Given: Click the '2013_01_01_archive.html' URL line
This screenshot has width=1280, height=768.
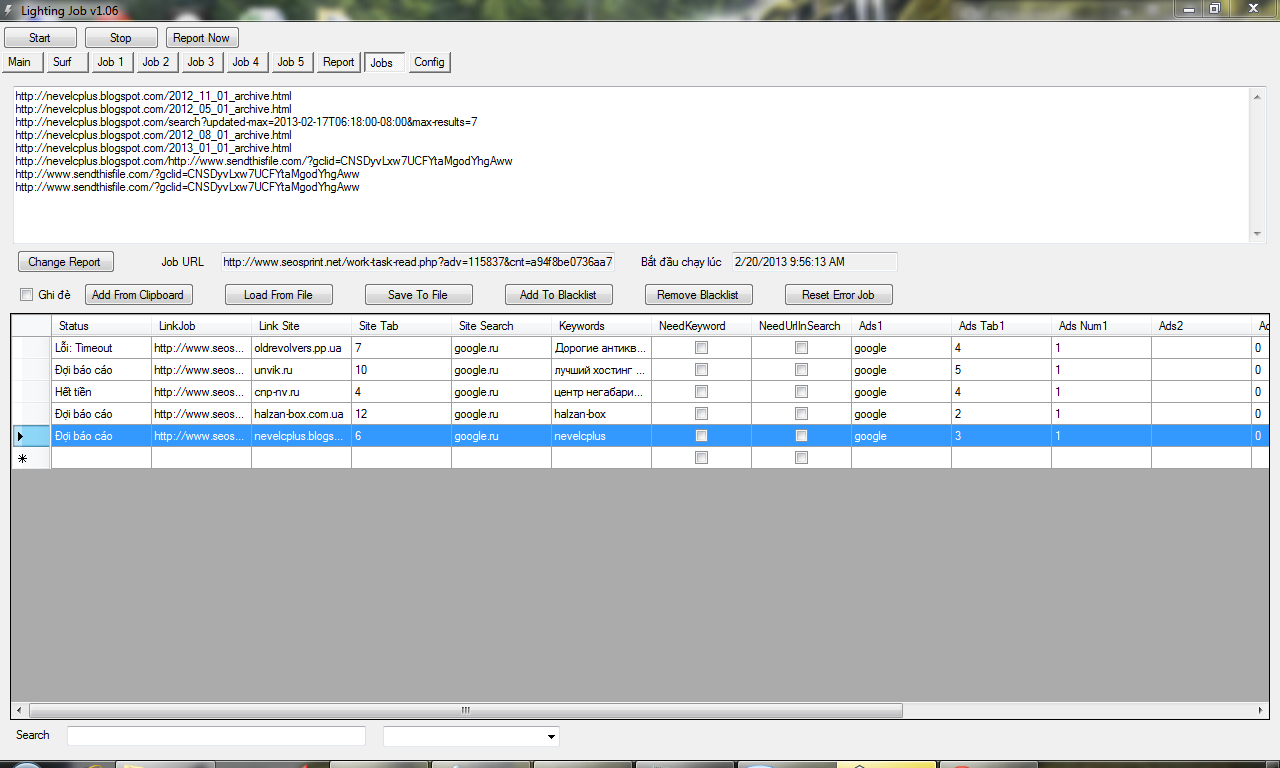Looking at the screenshot, I should coord(154,148).
